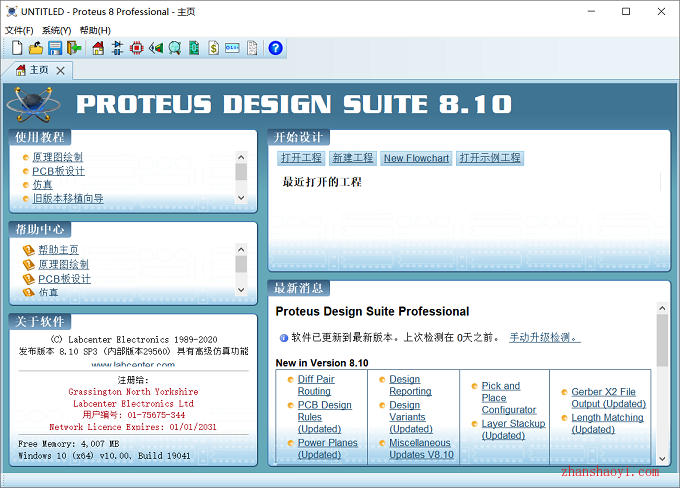Open Design Explorer green chip icon
This screenshot has width=680, height=488.
[194, 48]
